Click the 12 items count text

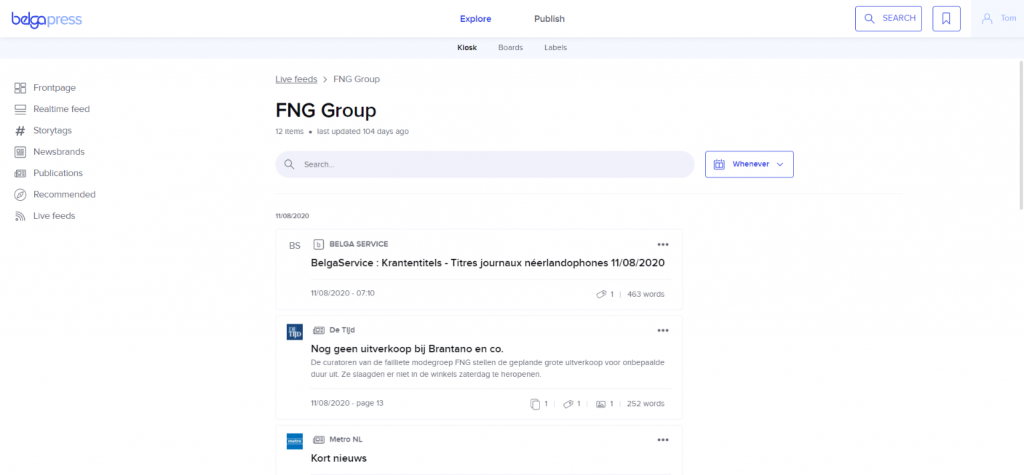[x=289, y=131]
